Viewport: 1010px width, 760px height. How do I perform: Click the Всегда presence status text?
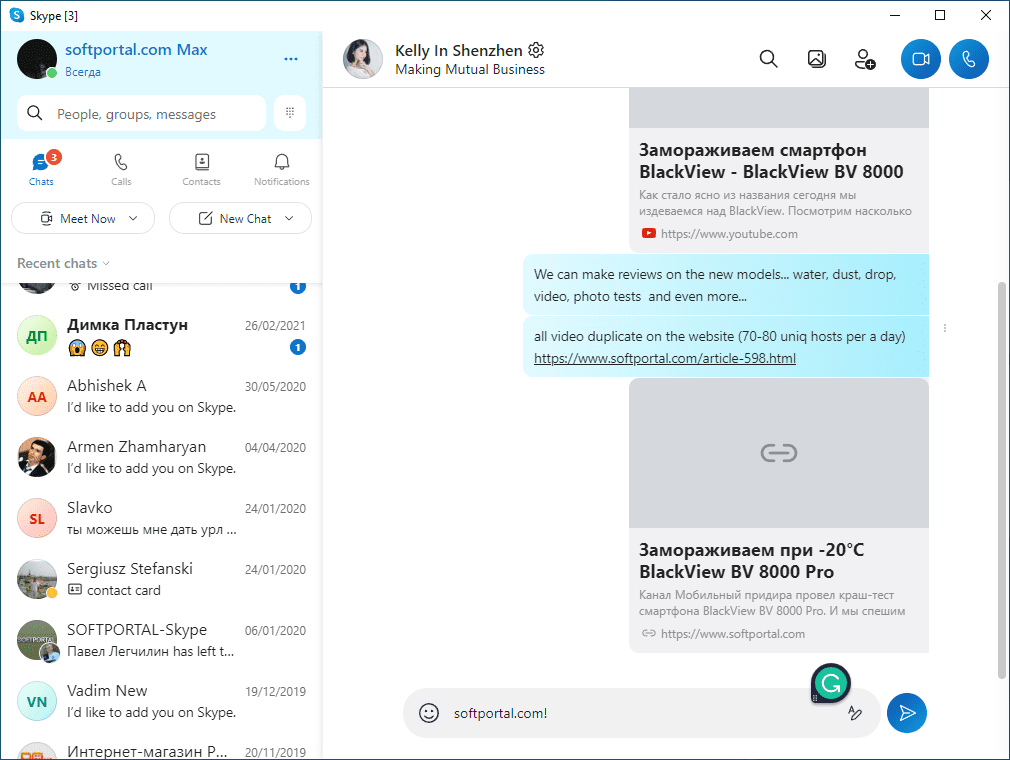[x=82, y=72]
